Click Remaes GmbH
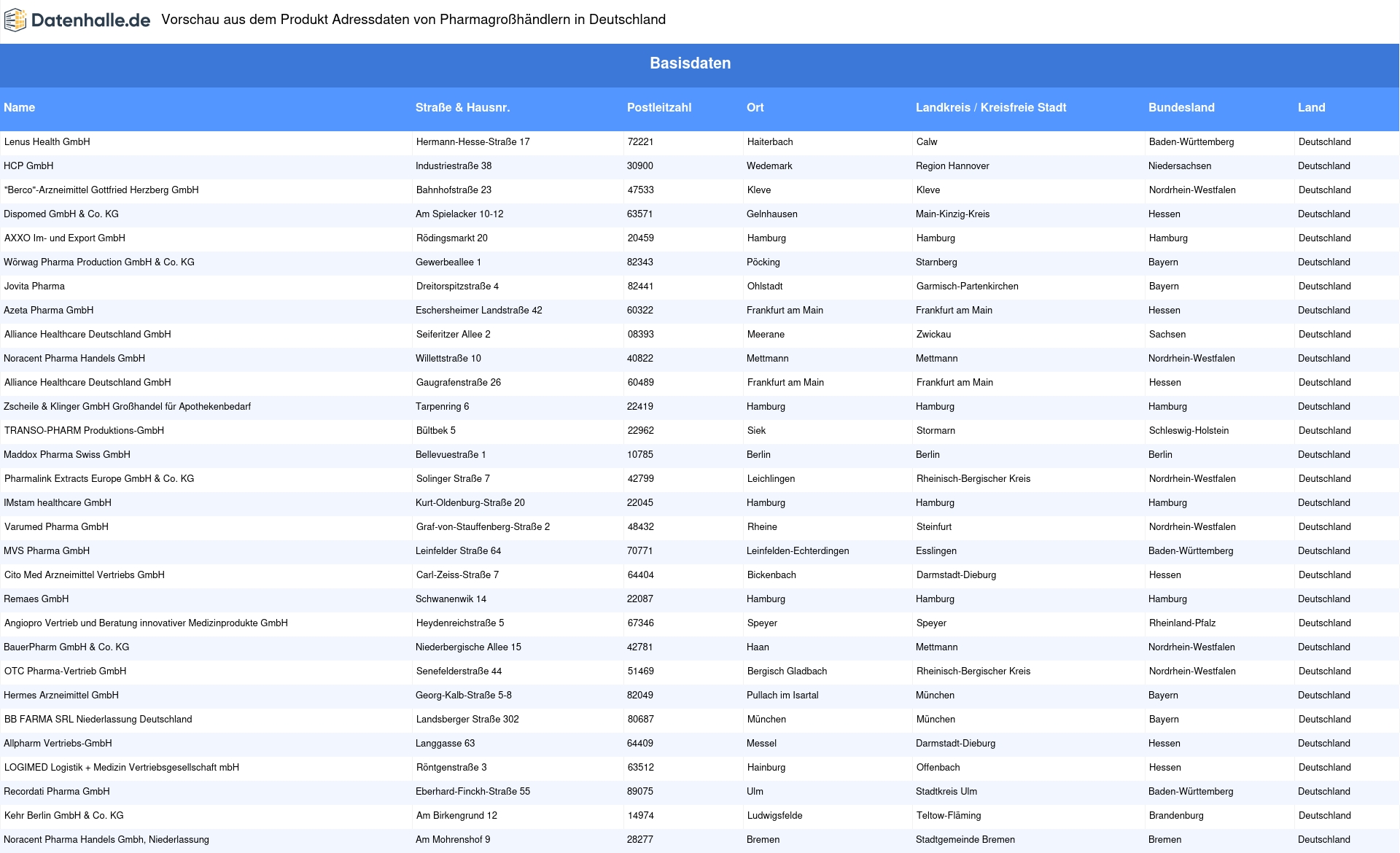The width and height of the screenshot is (1400, 853). point(36,599)
